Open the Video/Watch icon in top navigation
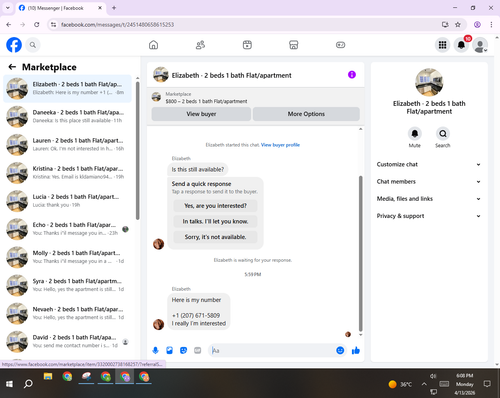The image size is (500, 398). click(247, 45)
